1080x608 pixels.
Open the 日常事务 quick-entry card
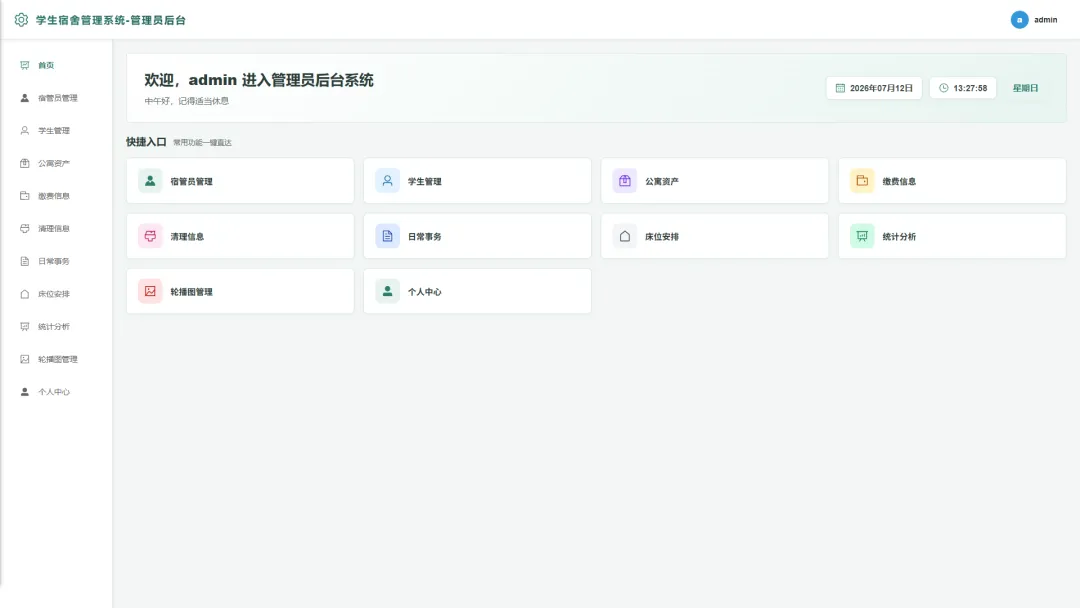(x=477, y=236)
